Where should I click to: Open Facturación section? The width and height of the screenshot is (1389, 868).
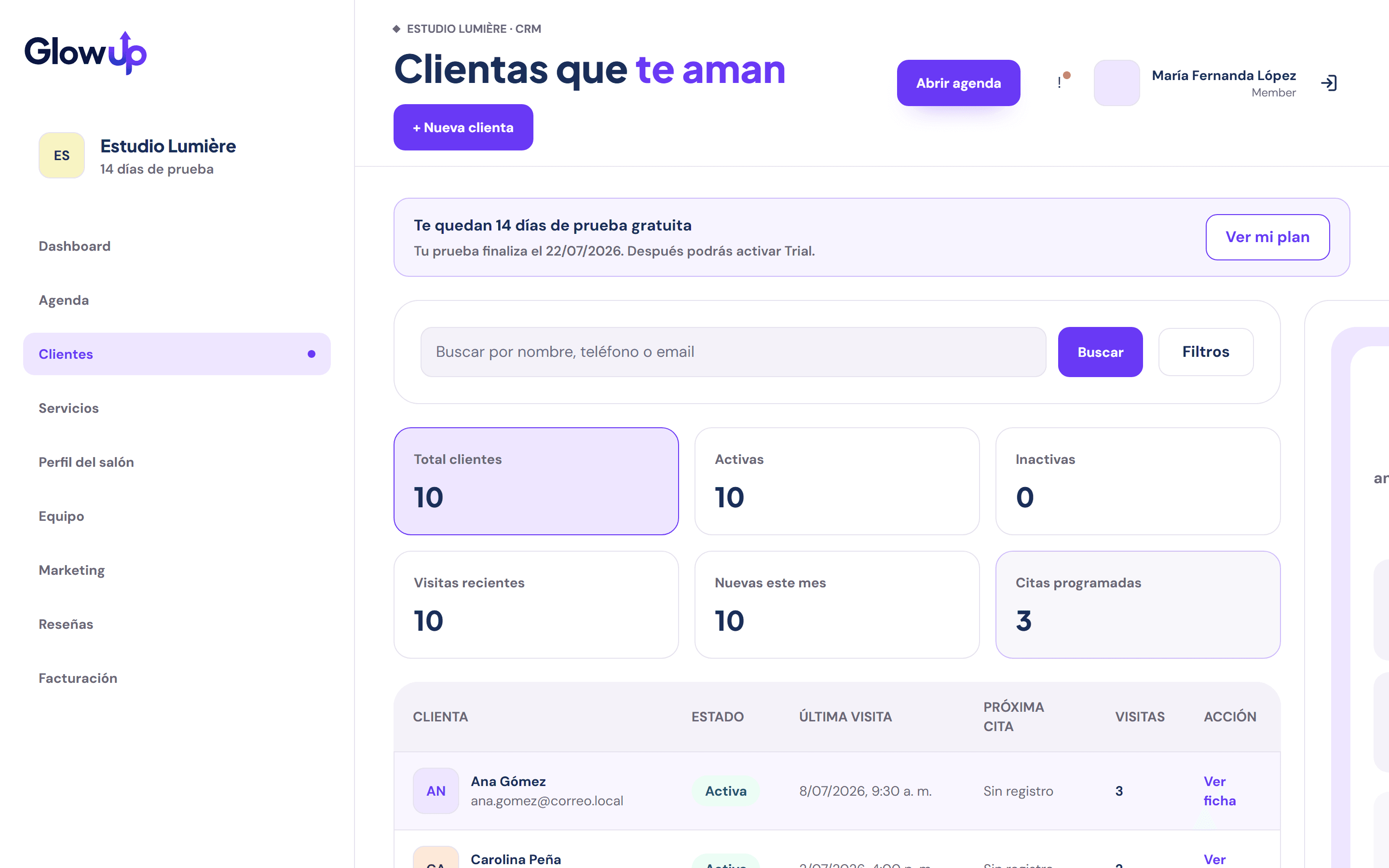click(x=177, y=678)
